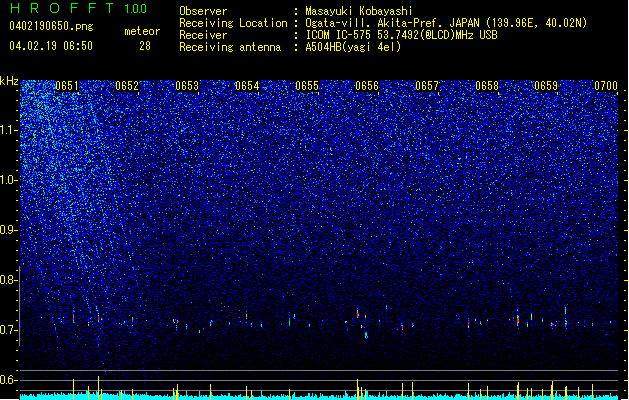Click the ICOM IC-575 receiver text

tap(401, 35)
